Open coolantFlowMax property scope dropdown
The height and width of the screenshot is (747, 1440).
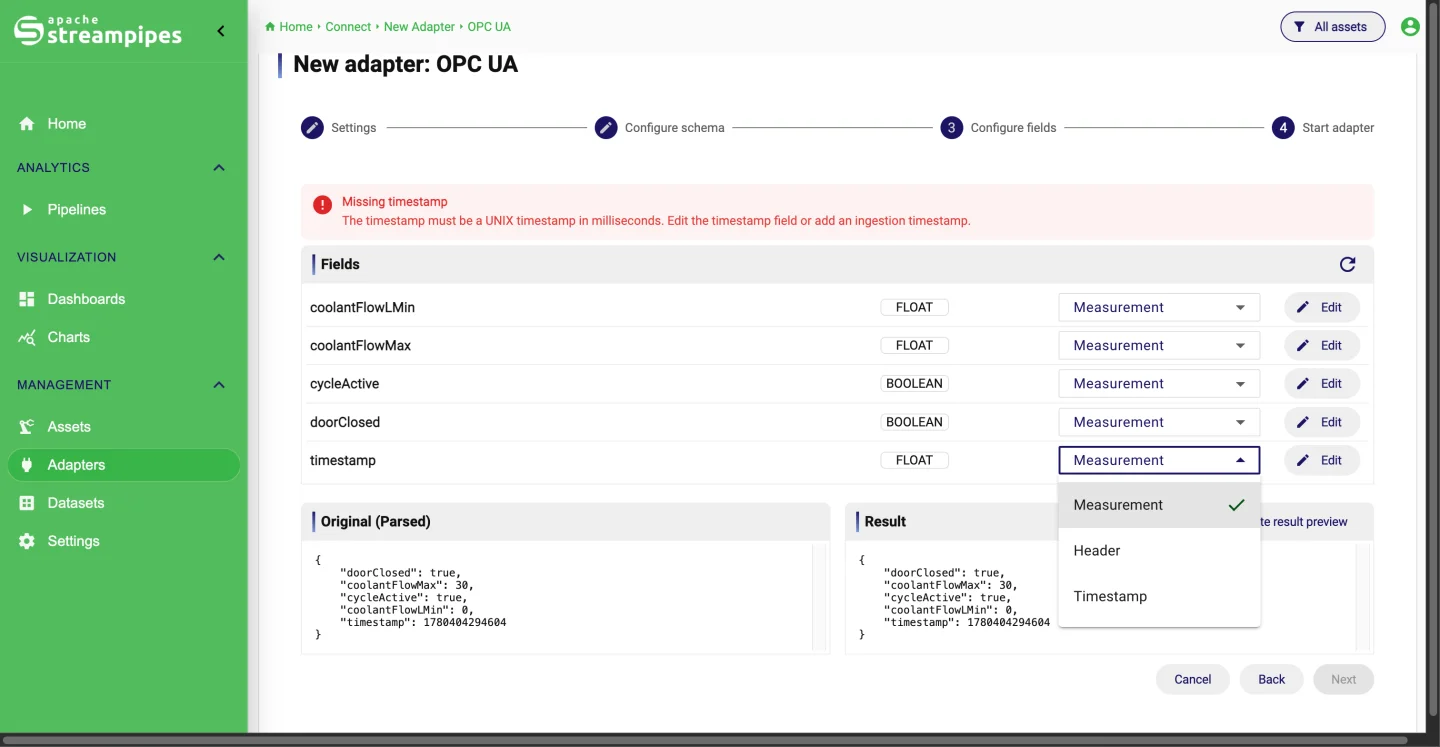click(1159, 346)
